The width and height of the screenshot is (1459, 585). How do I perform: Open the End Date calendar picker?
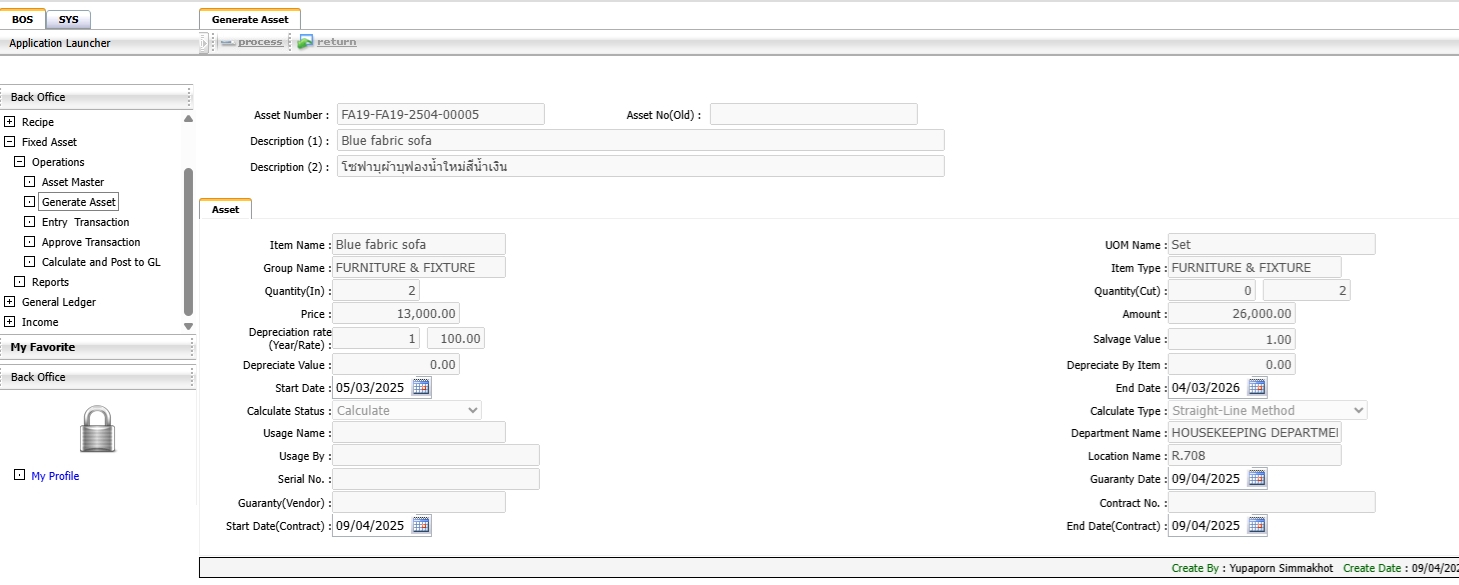pyautogui.click(x=1257, y=387)
